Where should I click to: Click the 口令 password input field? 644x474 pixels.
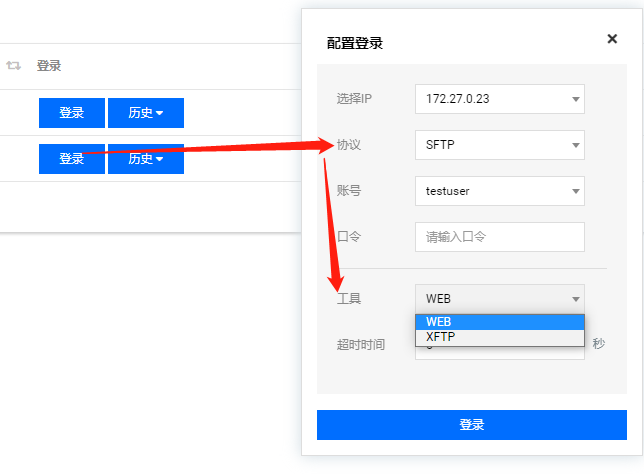pos(500,237)
